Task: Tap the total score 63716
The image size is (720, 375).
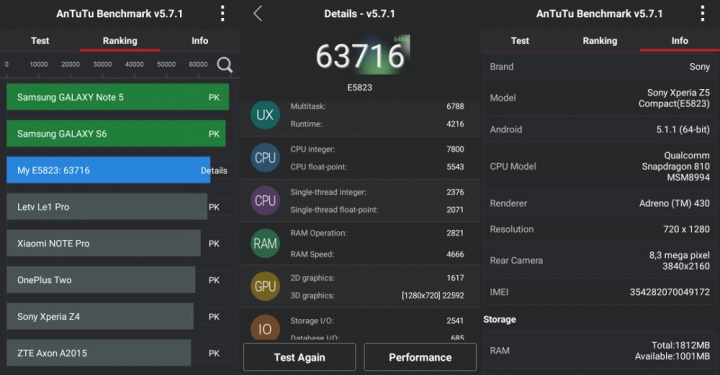Action: [x=360, y=56]
